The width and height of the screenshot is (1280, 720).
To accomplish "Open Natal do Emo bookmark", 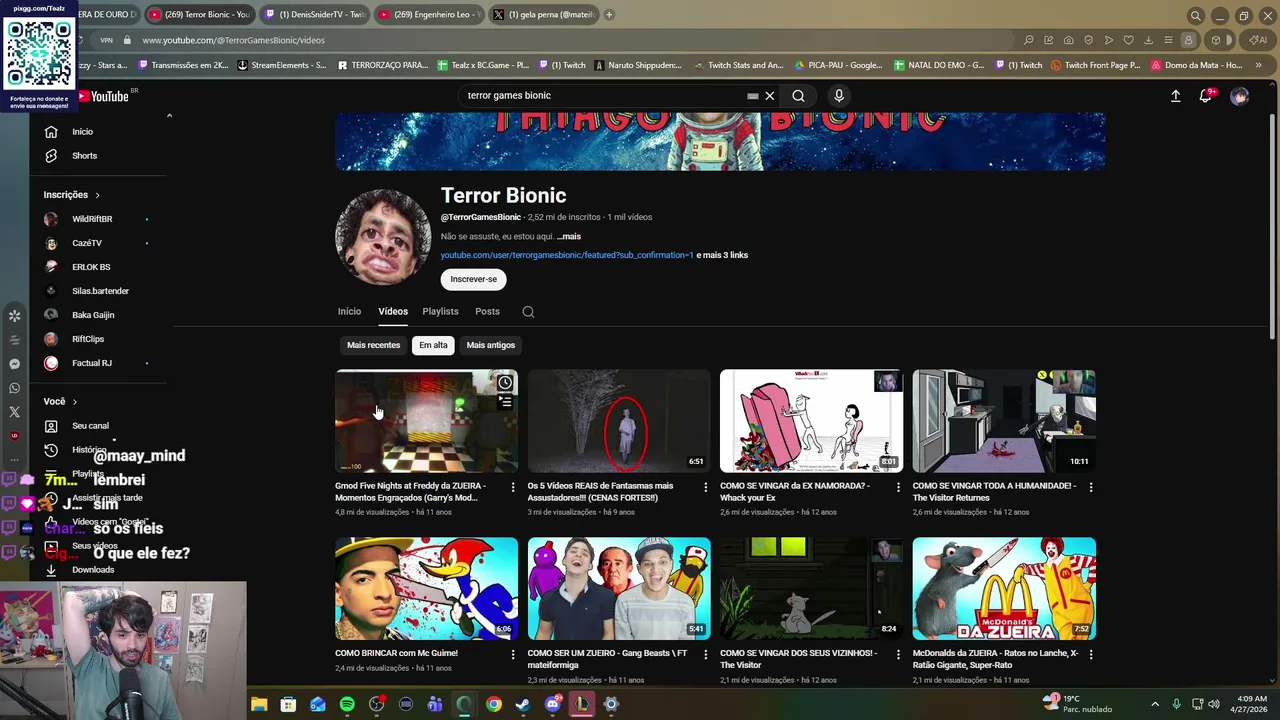I will 939,66.
